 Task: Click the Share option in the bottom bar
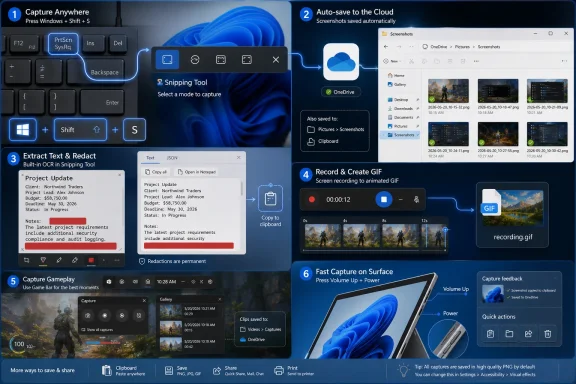[238, 370]
